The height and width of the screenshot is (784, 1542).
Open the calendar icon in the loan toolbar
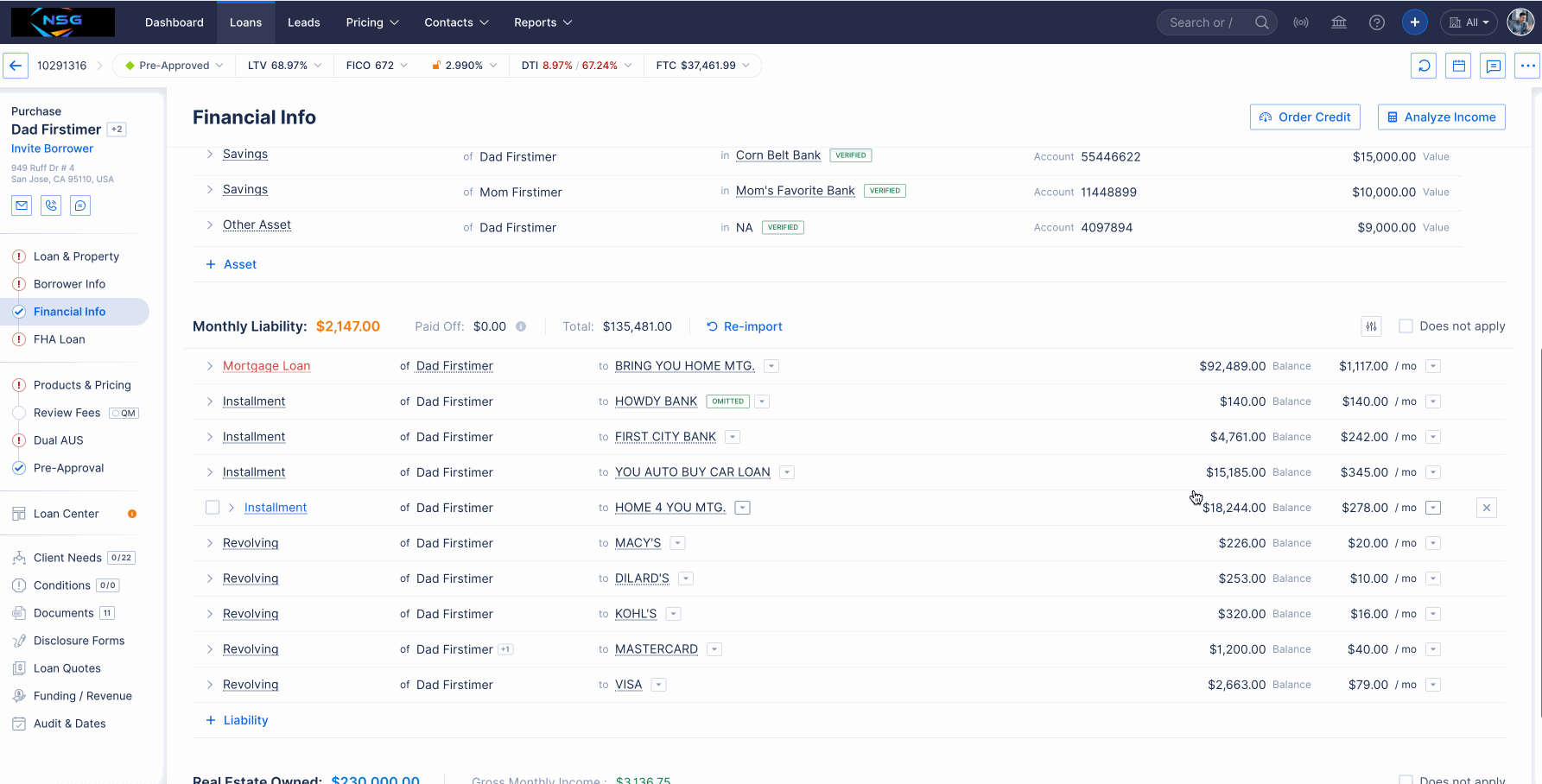pyautogui.click(x=1459, y=66)
